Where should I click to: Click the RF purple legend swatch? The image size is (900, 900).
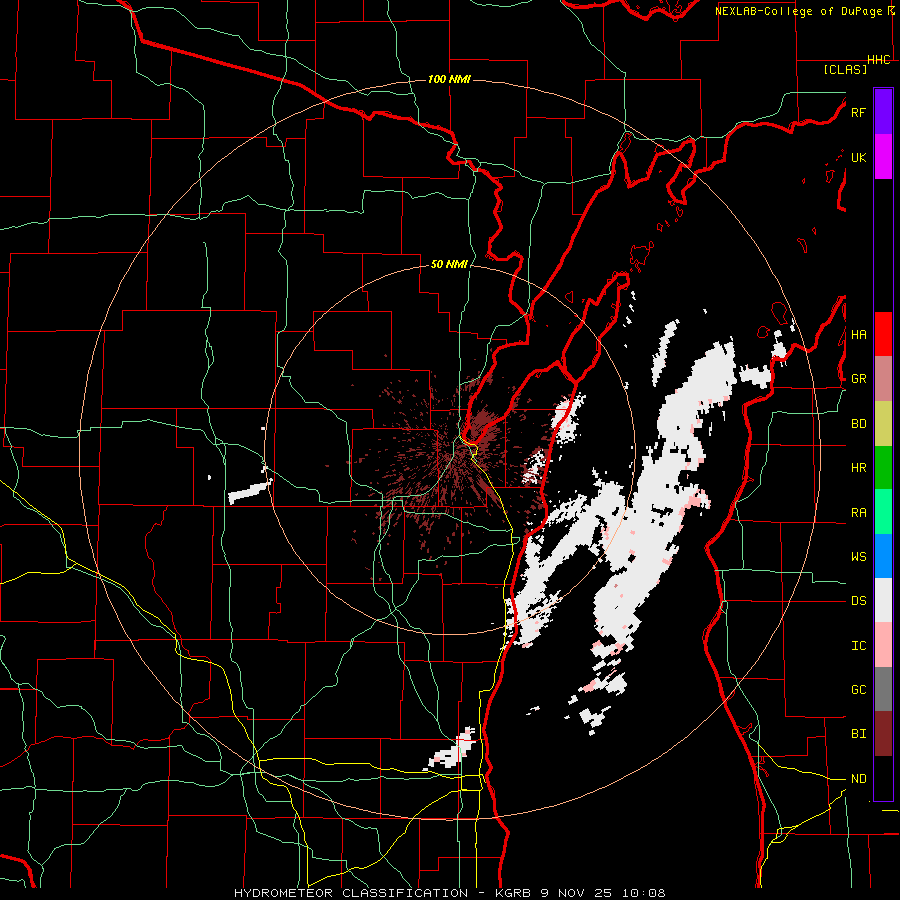tap(883, 112)
